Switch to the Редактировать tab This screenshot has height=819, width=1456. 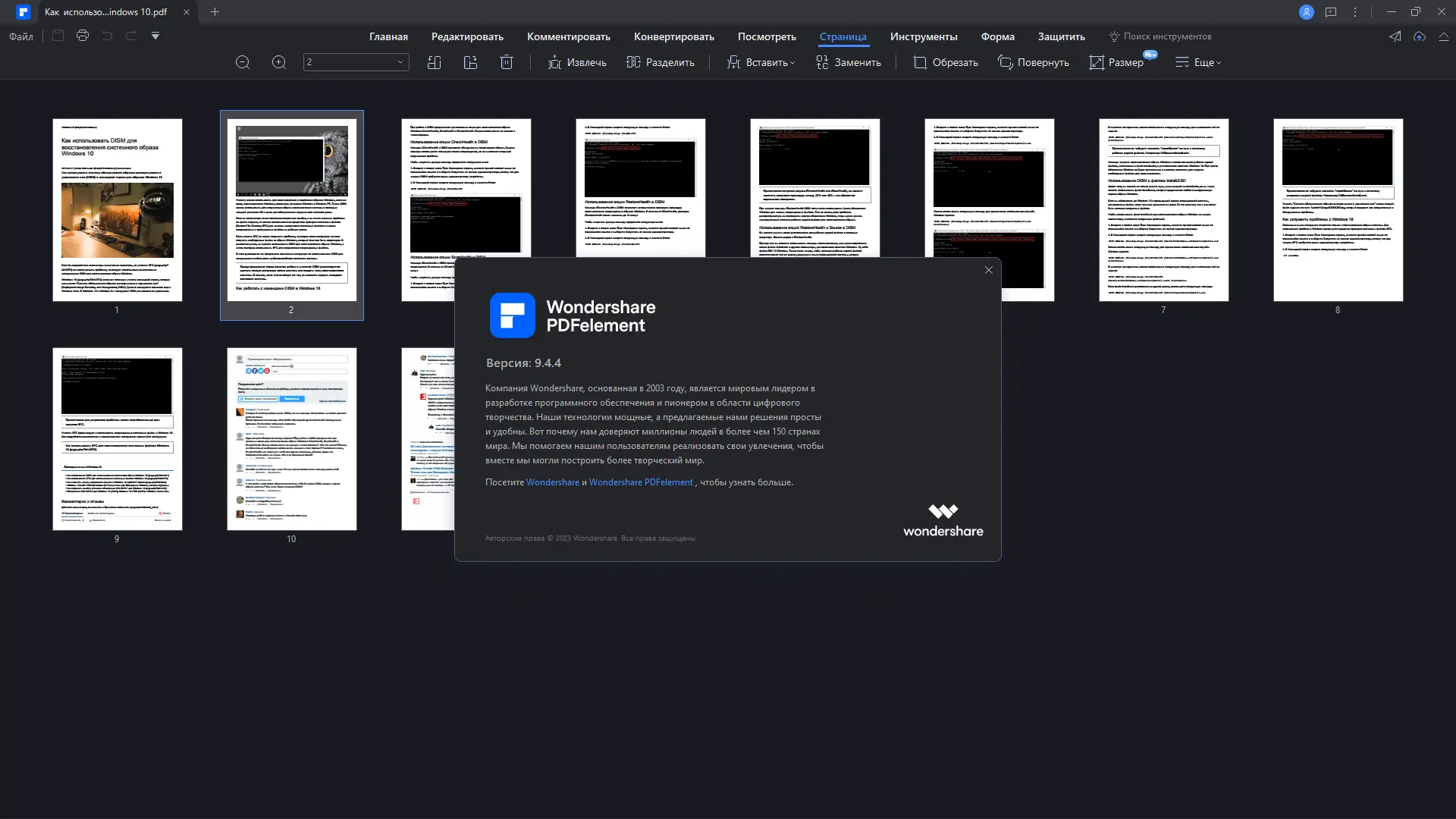(467, 36)
